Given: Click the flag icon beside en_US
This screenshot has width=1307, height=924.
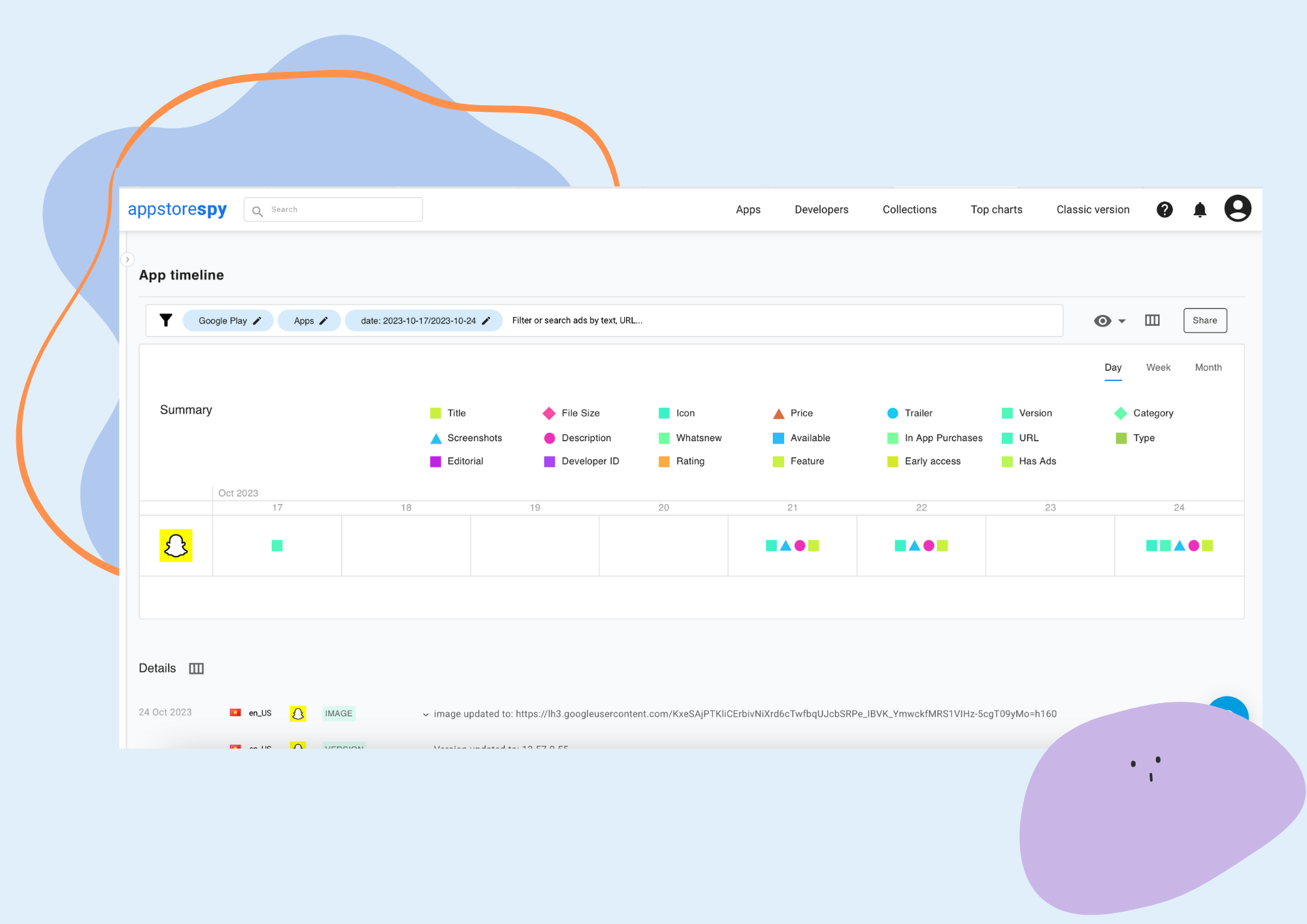Looking at the screenshot, I should coord(235,713).
